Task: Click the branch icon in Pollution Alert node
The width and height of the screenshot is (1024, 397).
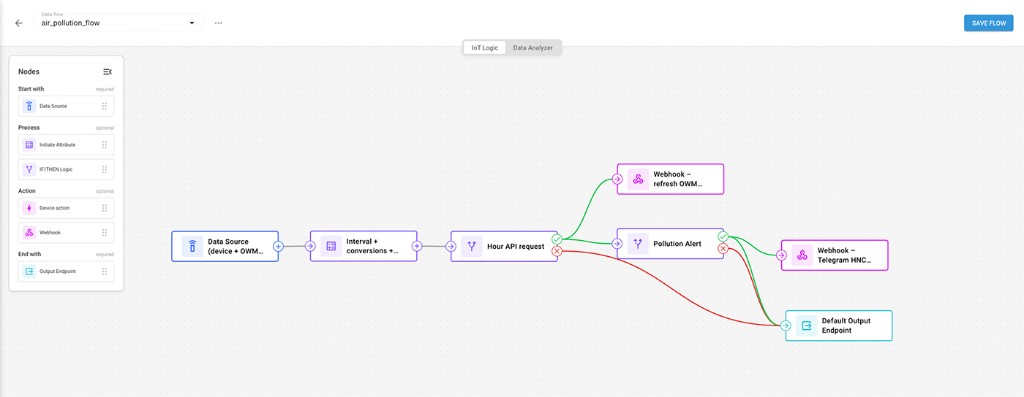Action: click(637, 244)
